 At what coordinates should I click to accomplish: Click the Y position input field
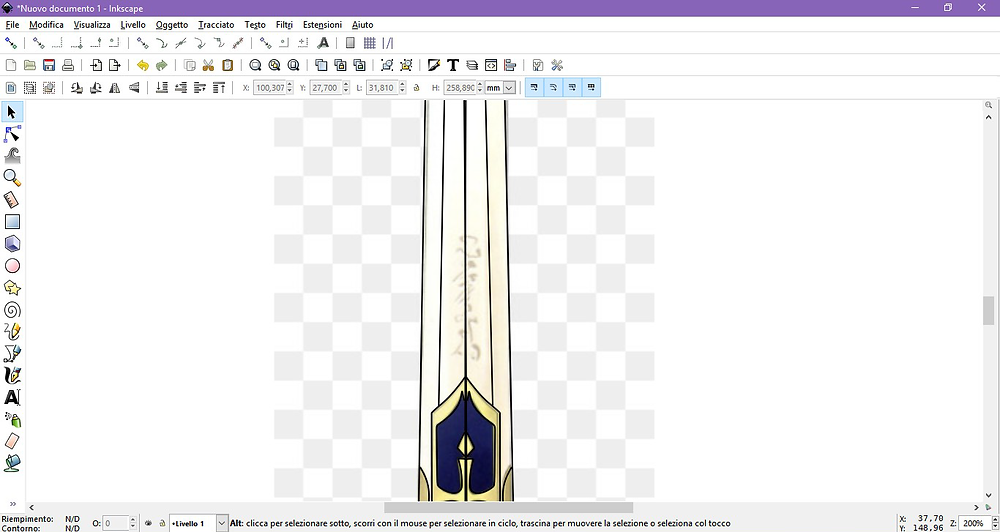(x=326, y=88)
